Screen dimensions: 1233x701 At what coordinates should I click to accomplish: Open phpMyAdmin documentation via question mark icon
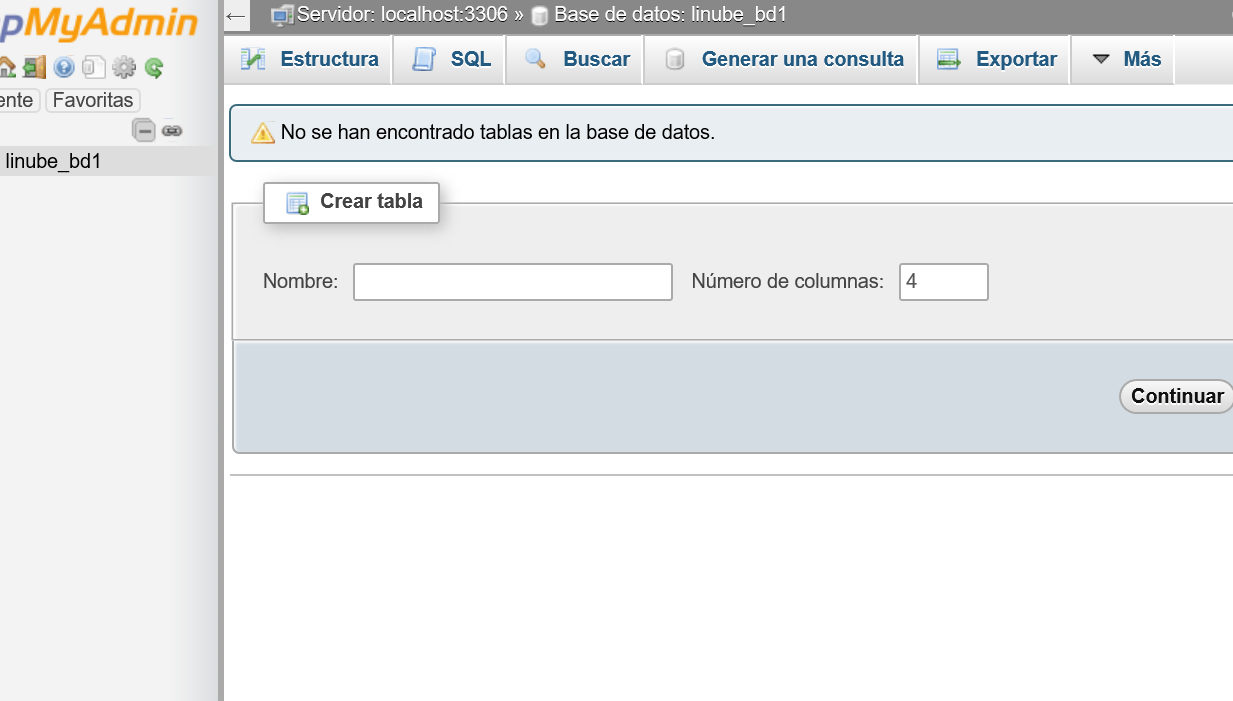[x=64, y=67]
